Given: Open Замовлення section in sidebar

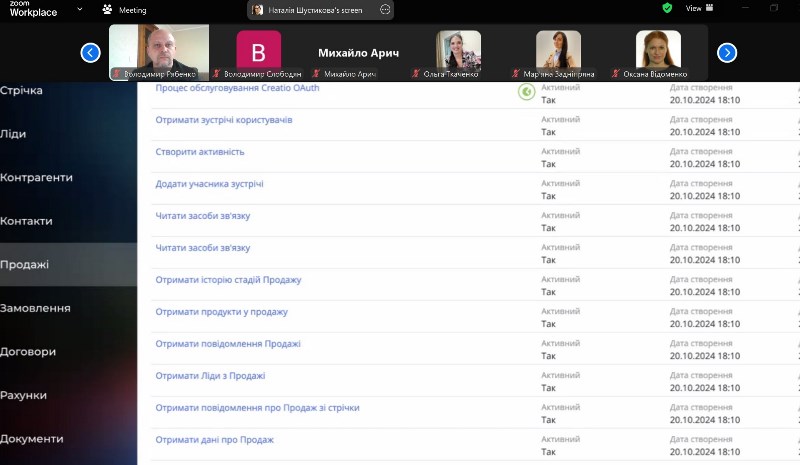Looking at the screenshot, I should [x=35, y=308].
